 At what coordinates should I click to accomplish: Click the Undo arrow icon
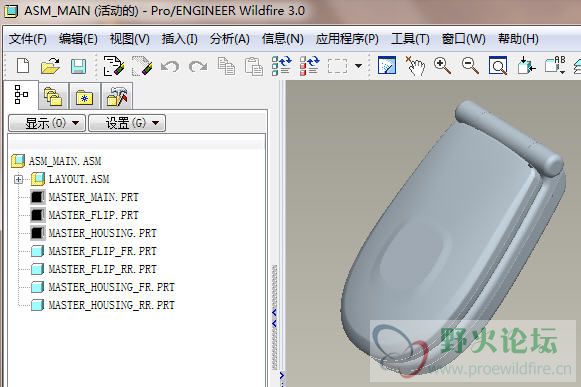coord(170,67)
